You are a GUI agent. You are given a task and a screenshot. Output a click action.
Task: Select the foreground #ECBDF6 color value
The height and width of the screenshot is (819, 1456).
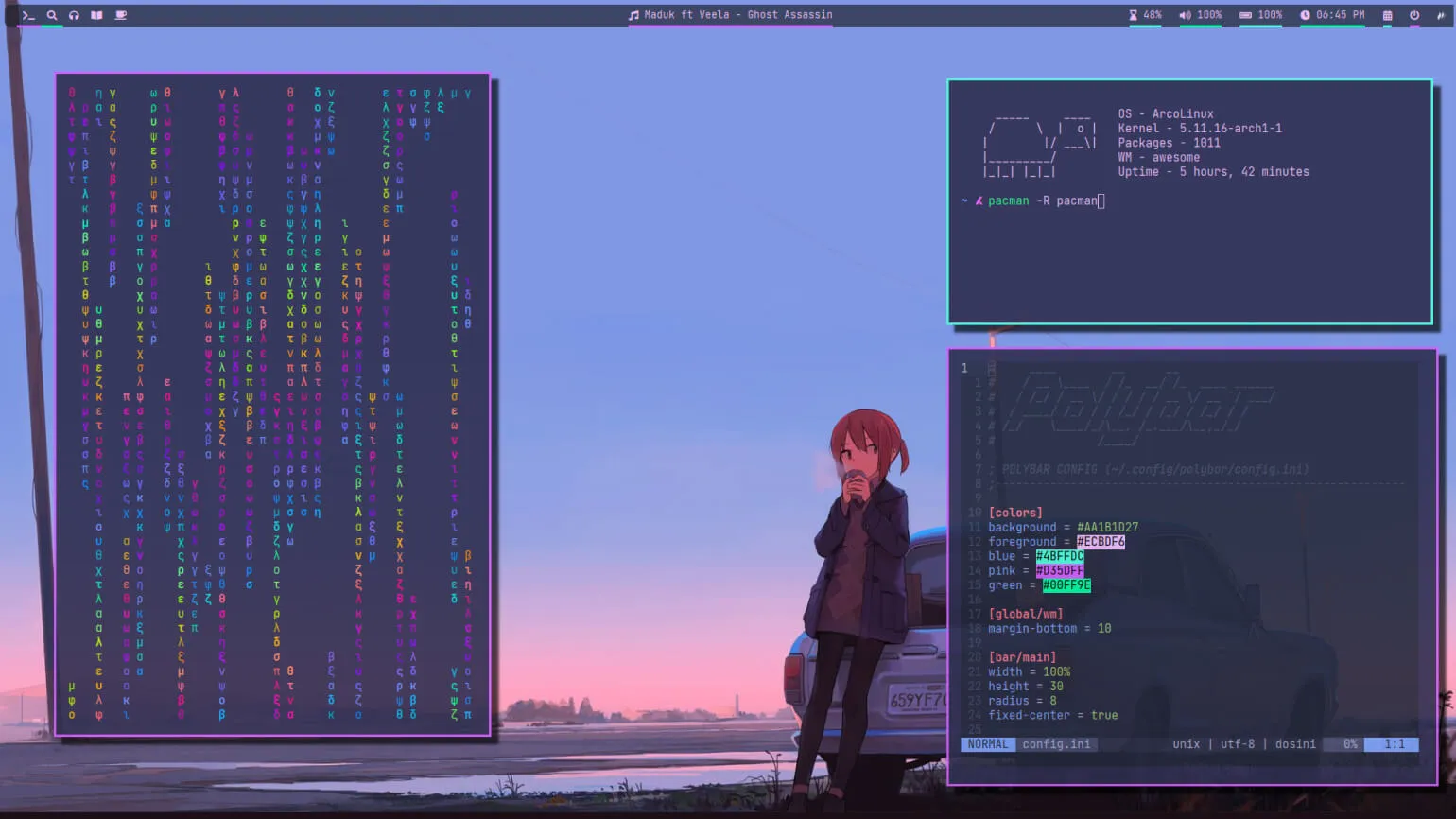1101,542
